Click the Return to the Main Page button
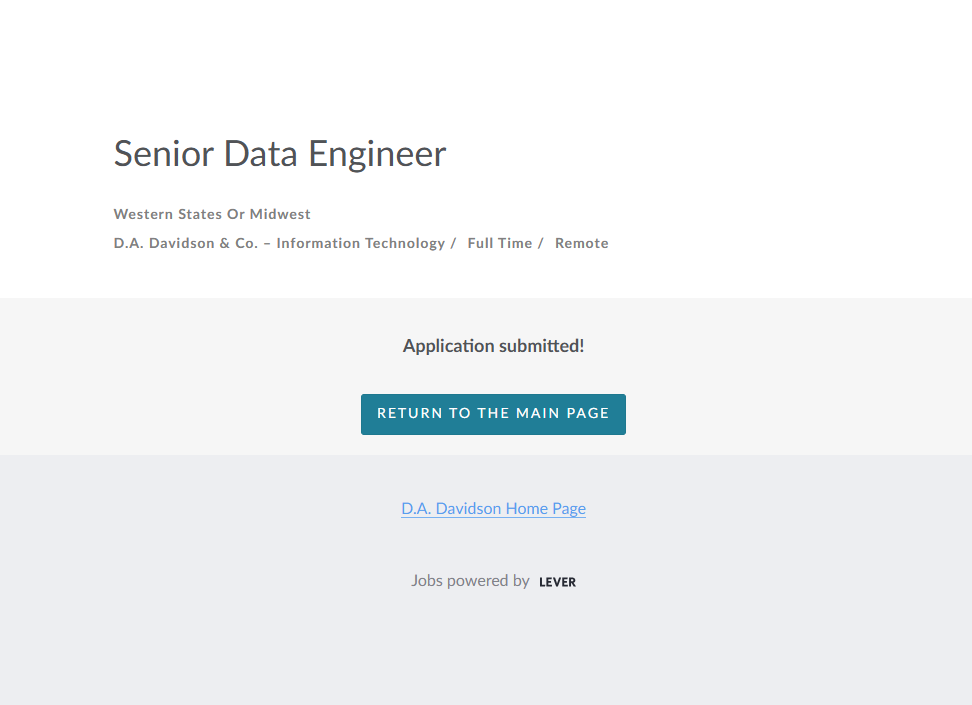 click(x=493, y=414)
